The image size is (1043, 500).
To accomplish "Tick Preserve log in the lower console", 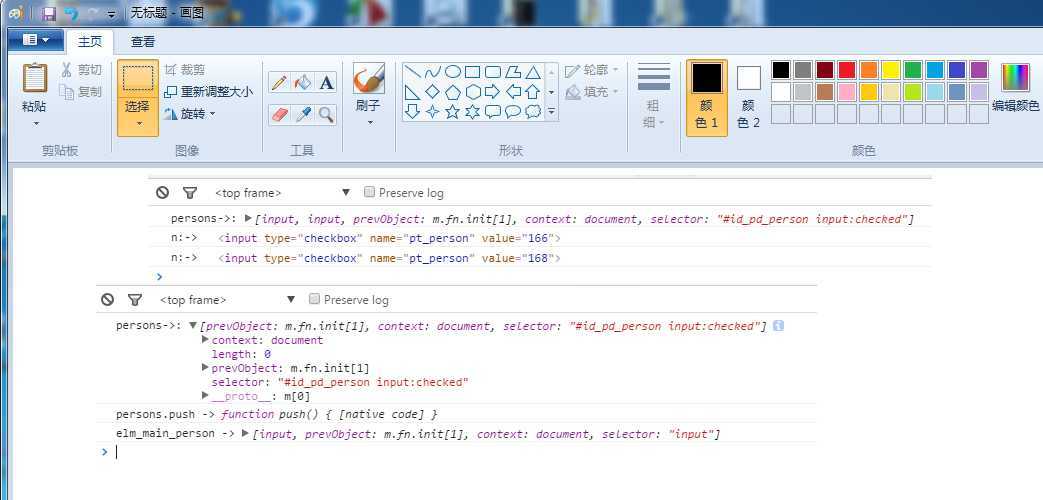I will [315, 299].
